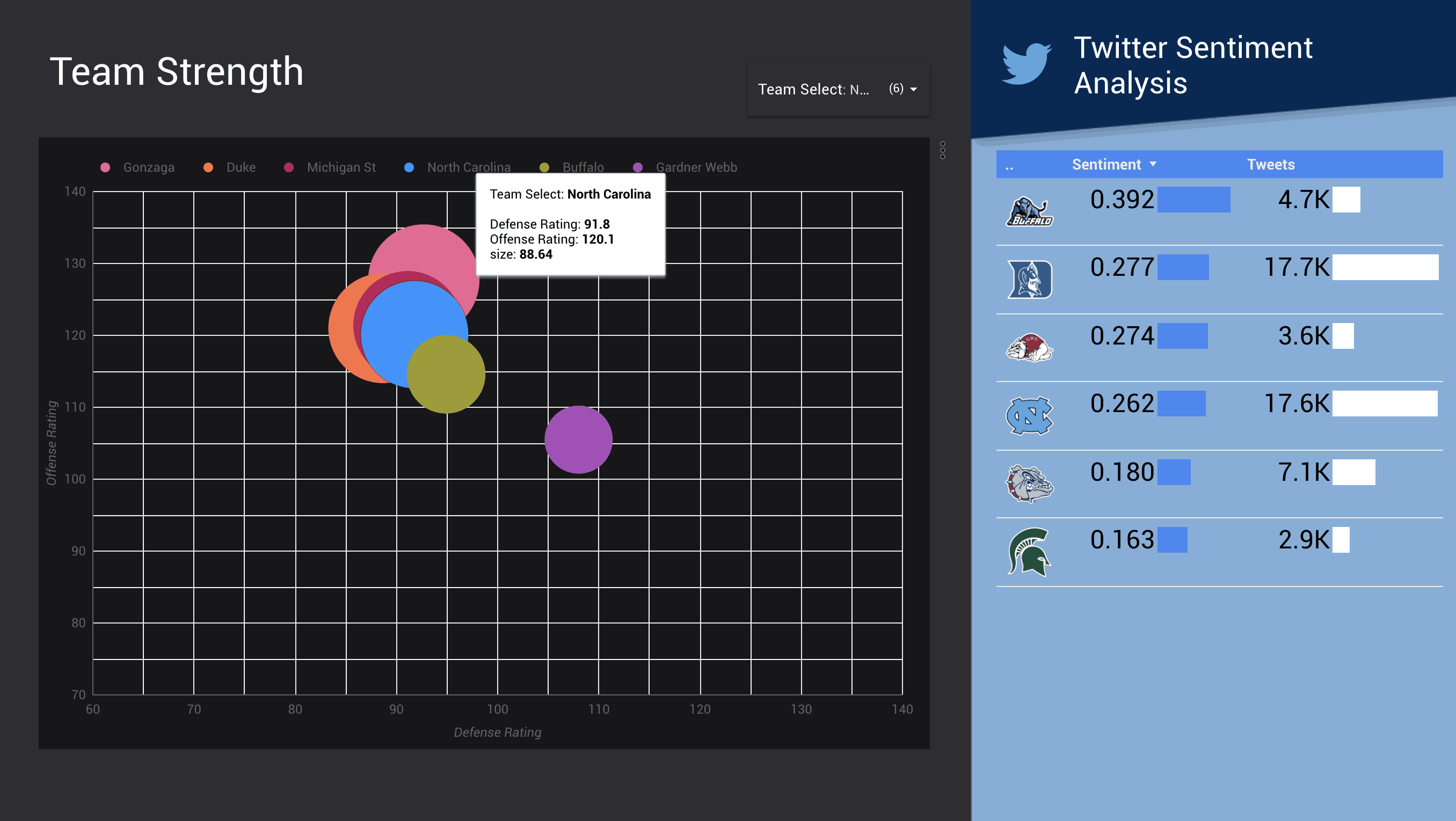Click the Gonzaga Bulldogs logo
Screen dimensions: 1456x821
tap(1029, 483)
